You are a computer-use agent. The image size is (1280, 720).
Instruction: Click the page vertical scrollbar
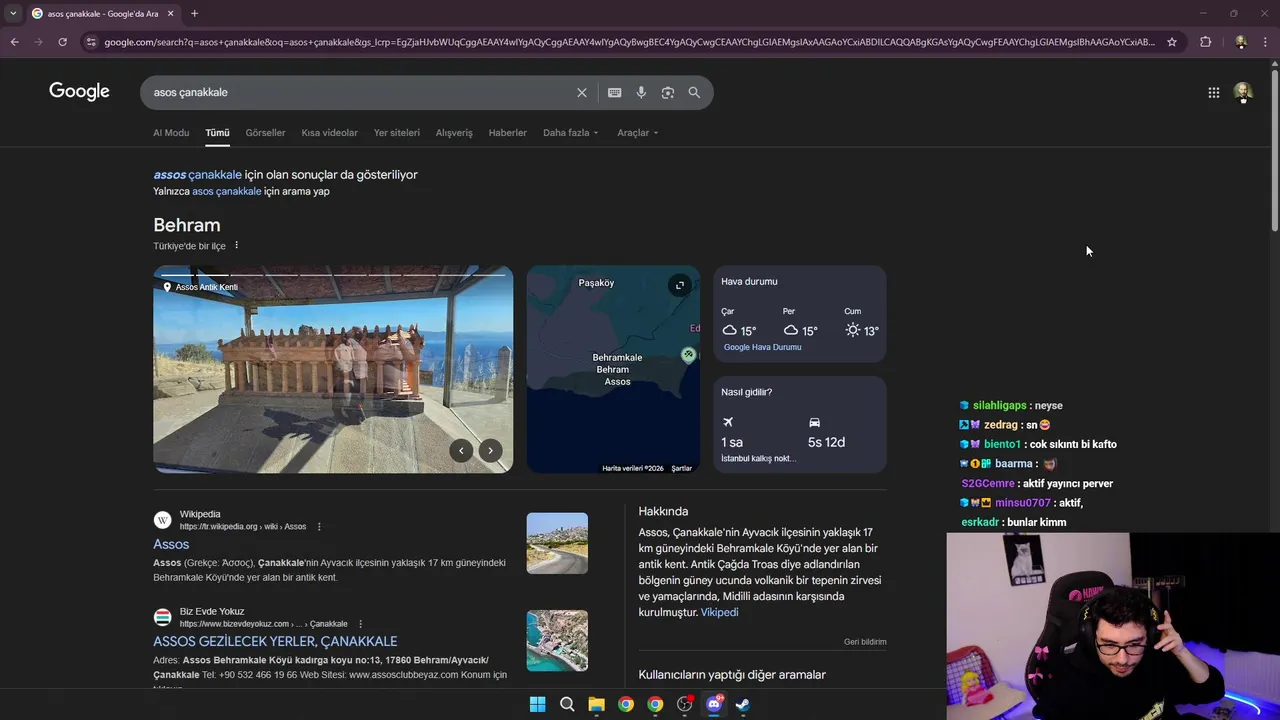tap(1274, 150)
